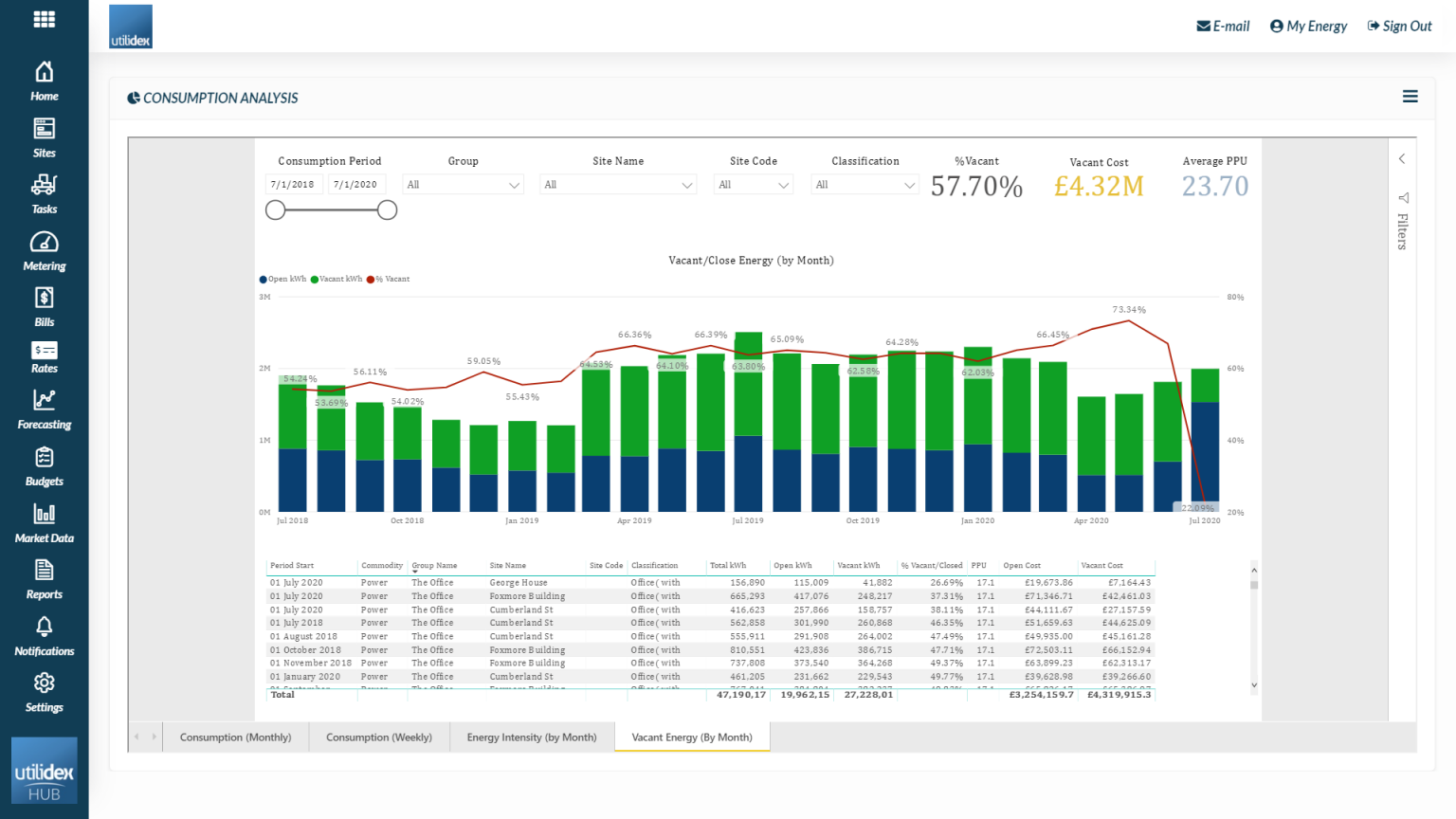
Task: Open the Filters panel via the funnel icon
Action: [x=1403, y=199]
